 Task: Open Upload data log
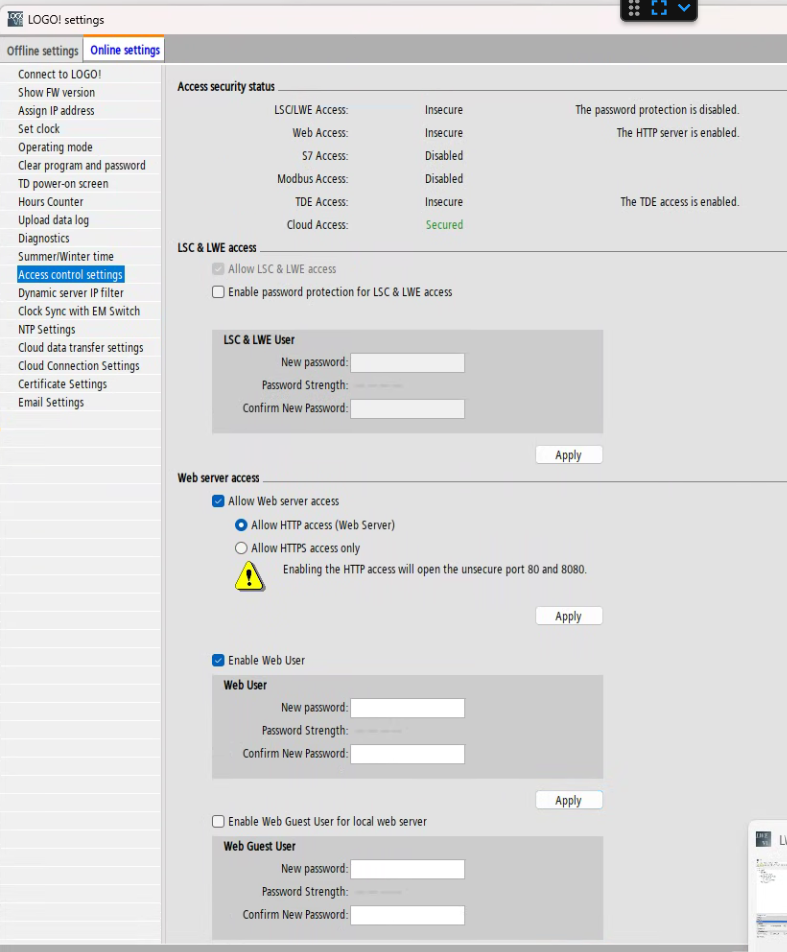(53, 220)
